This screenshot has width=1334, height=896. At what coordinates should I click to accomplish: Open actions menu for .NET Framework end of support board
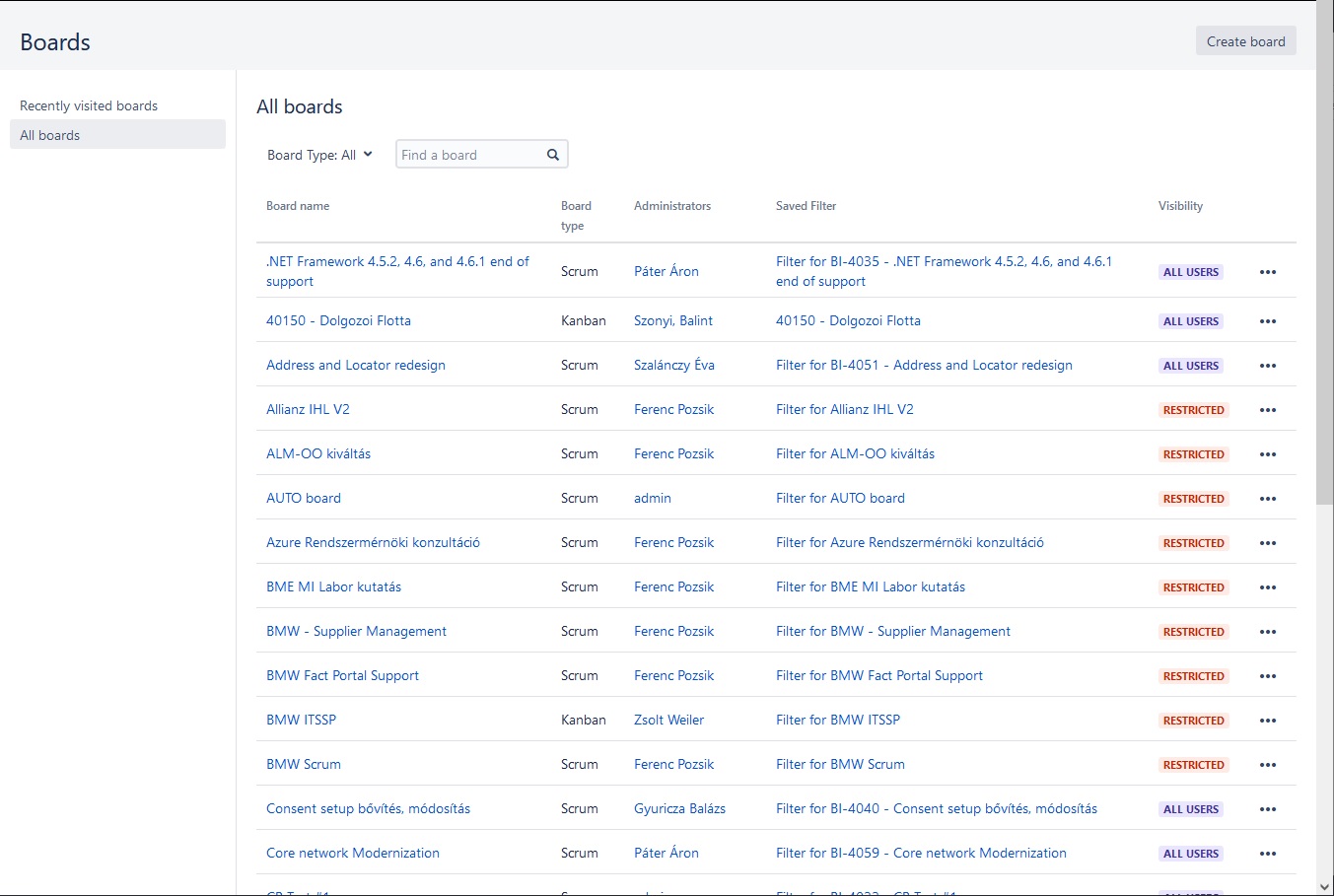pyautogui.click(x=1268, y=271)
